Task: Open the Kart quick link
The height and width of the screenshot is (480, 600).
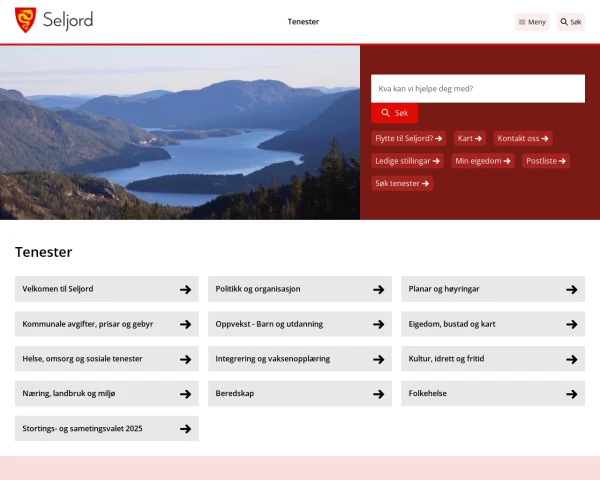Action: tap(469, 138)
